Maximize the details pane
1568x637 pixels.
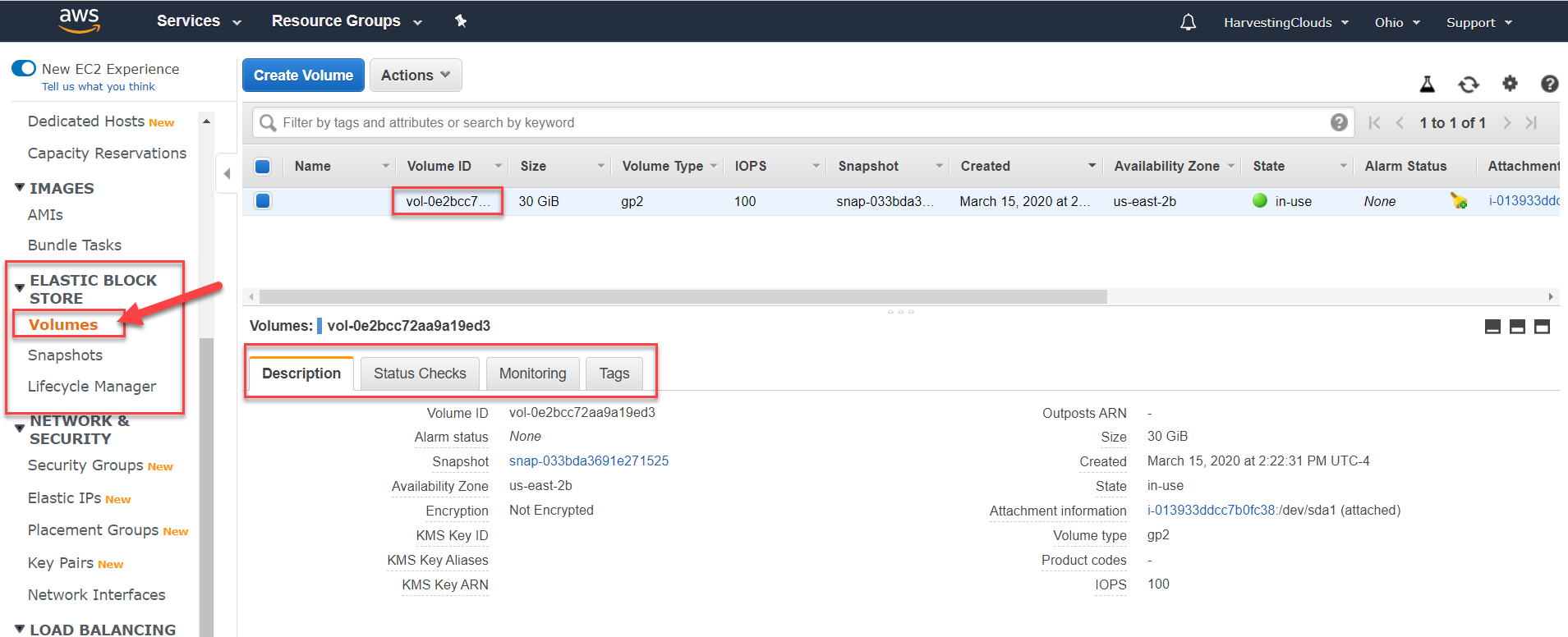pyautogui.click(x=1543, y=327)
